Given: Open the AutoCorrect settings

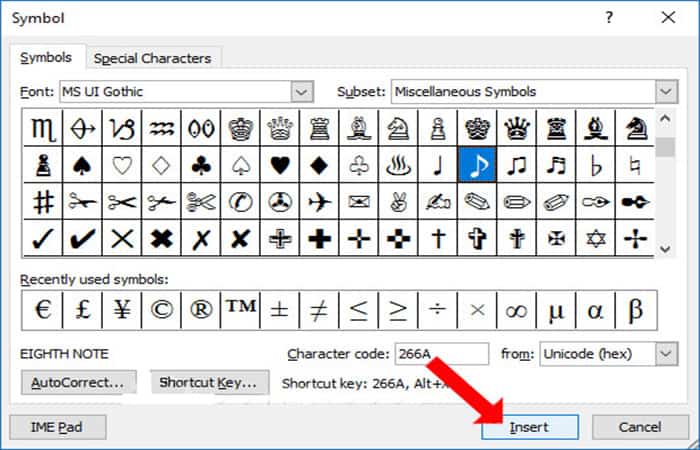Looking at the screenshot, I should click(78, 383).
